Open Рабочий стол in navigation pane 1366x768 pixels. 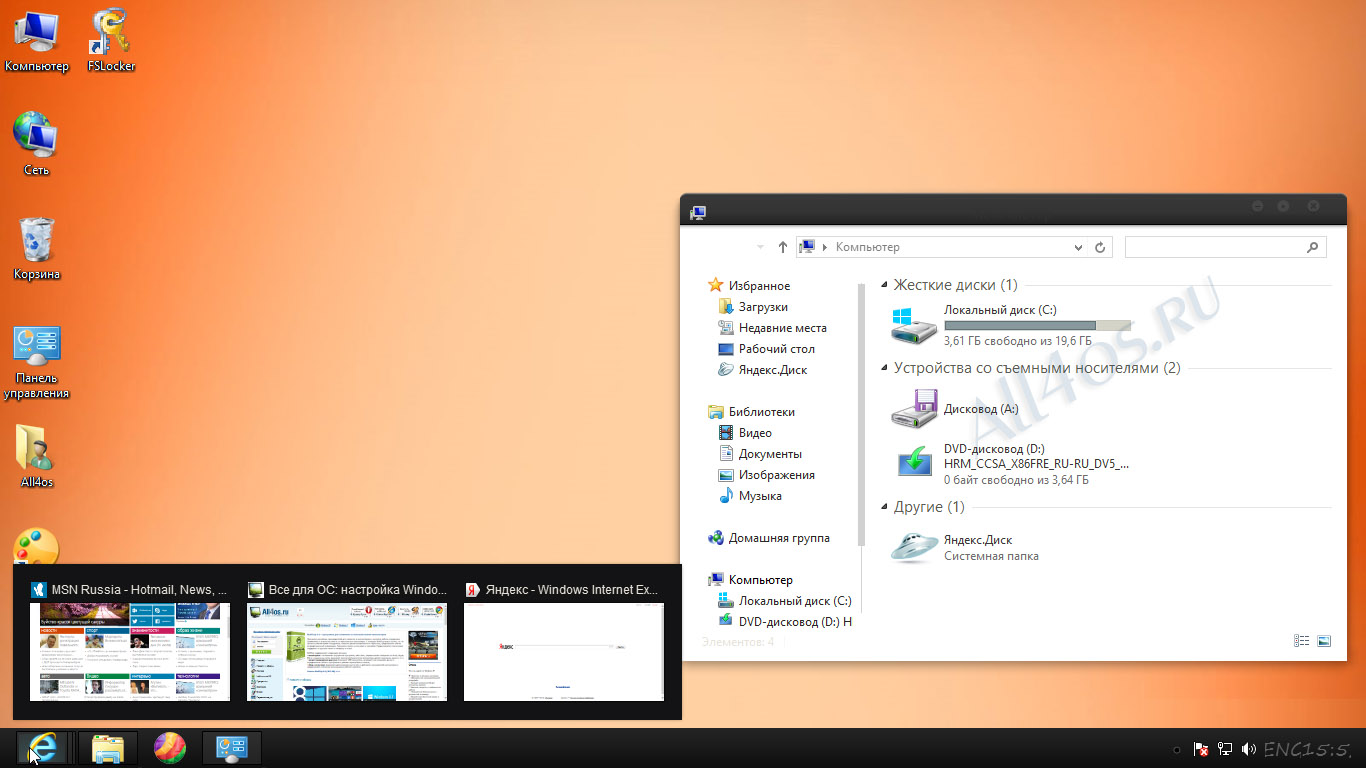(x=776, y=349)
